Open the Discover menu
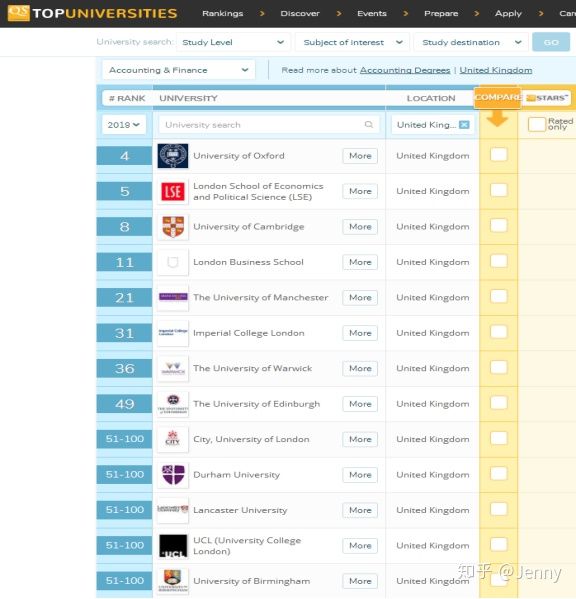The height and width of the screenshot is (599, 576). tap(300, 13)
